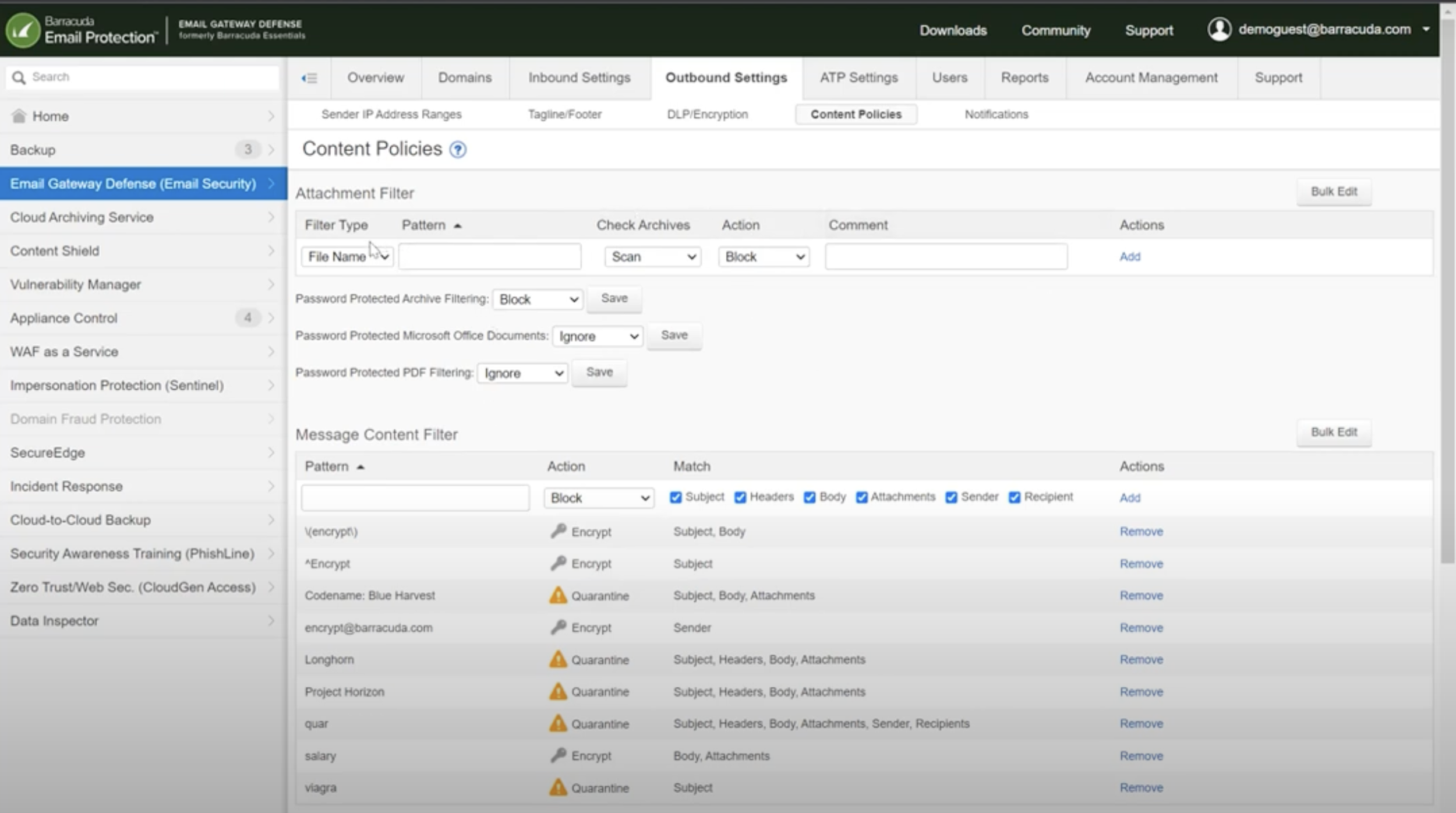Click the Message Content Filter pattern input field
This screenshot has width=1456, height=813.
tap(415, 498)
